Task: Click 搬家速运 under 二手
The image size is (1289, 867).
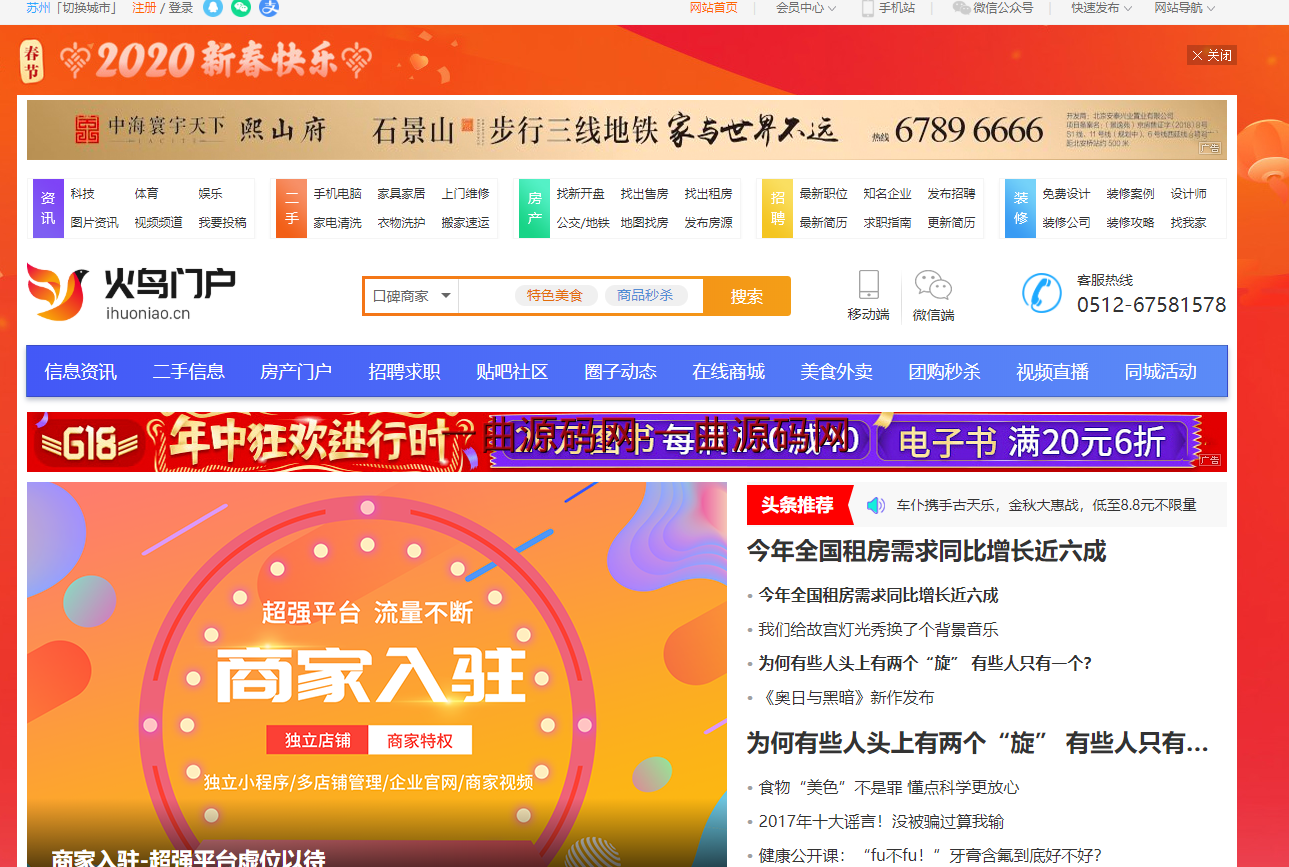Action: [466, 223]
